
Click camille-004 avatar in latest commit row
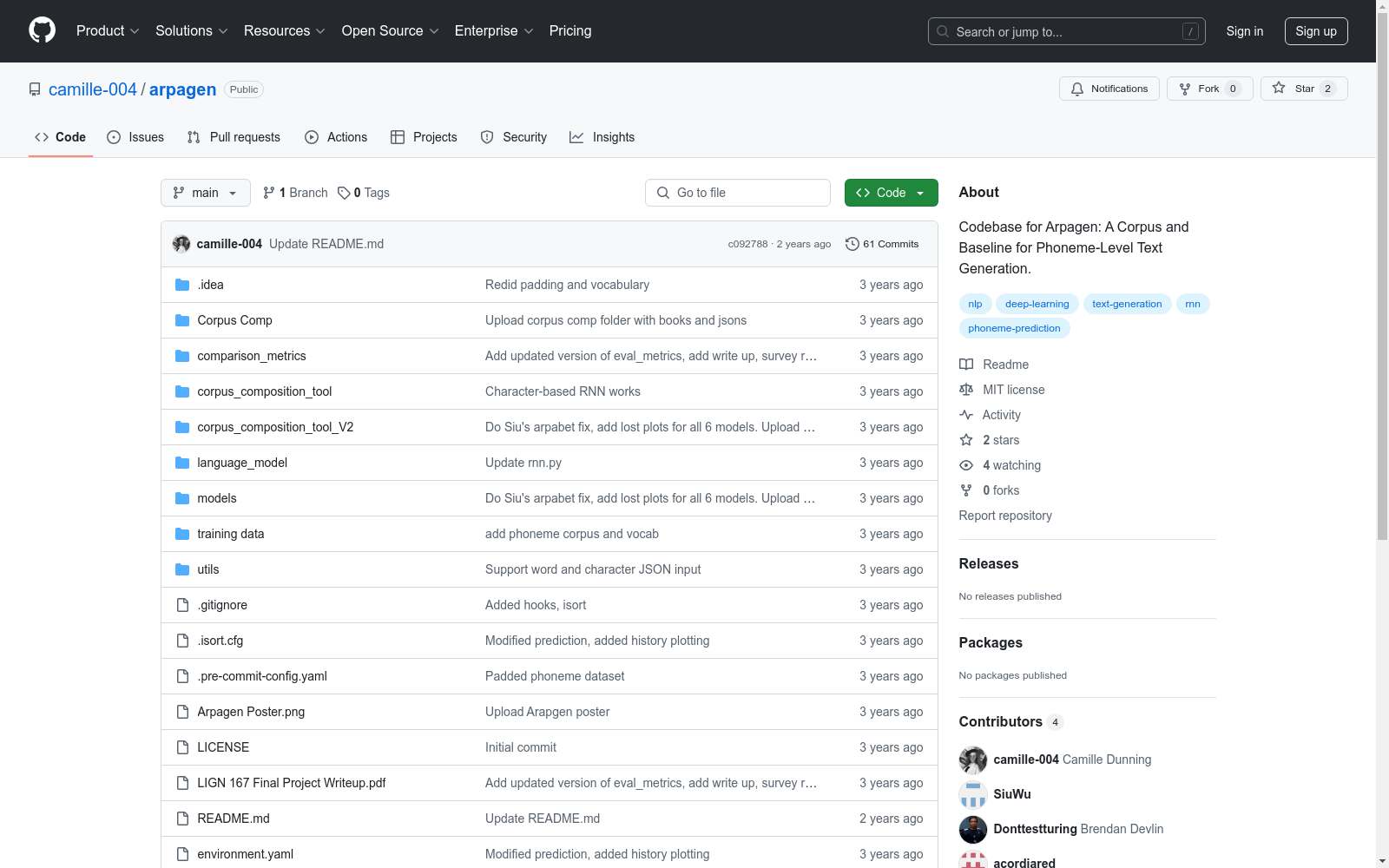181,244
